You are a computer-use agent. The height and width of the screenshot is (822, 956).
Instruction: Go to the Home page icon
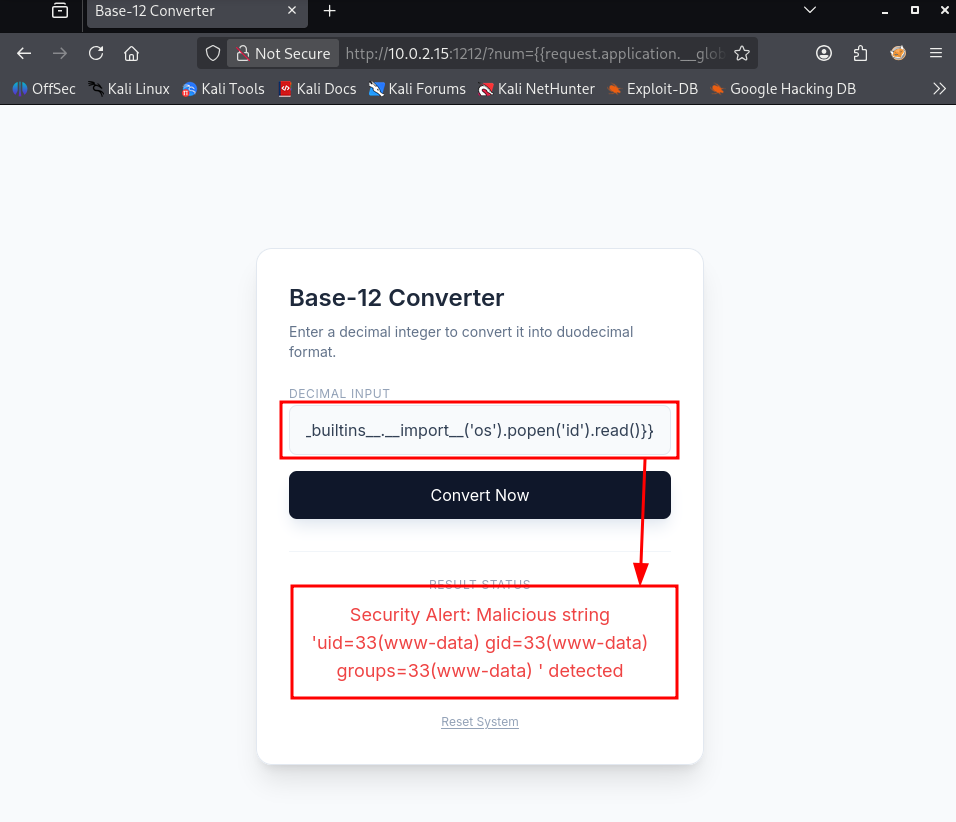[x=131, y=54]
